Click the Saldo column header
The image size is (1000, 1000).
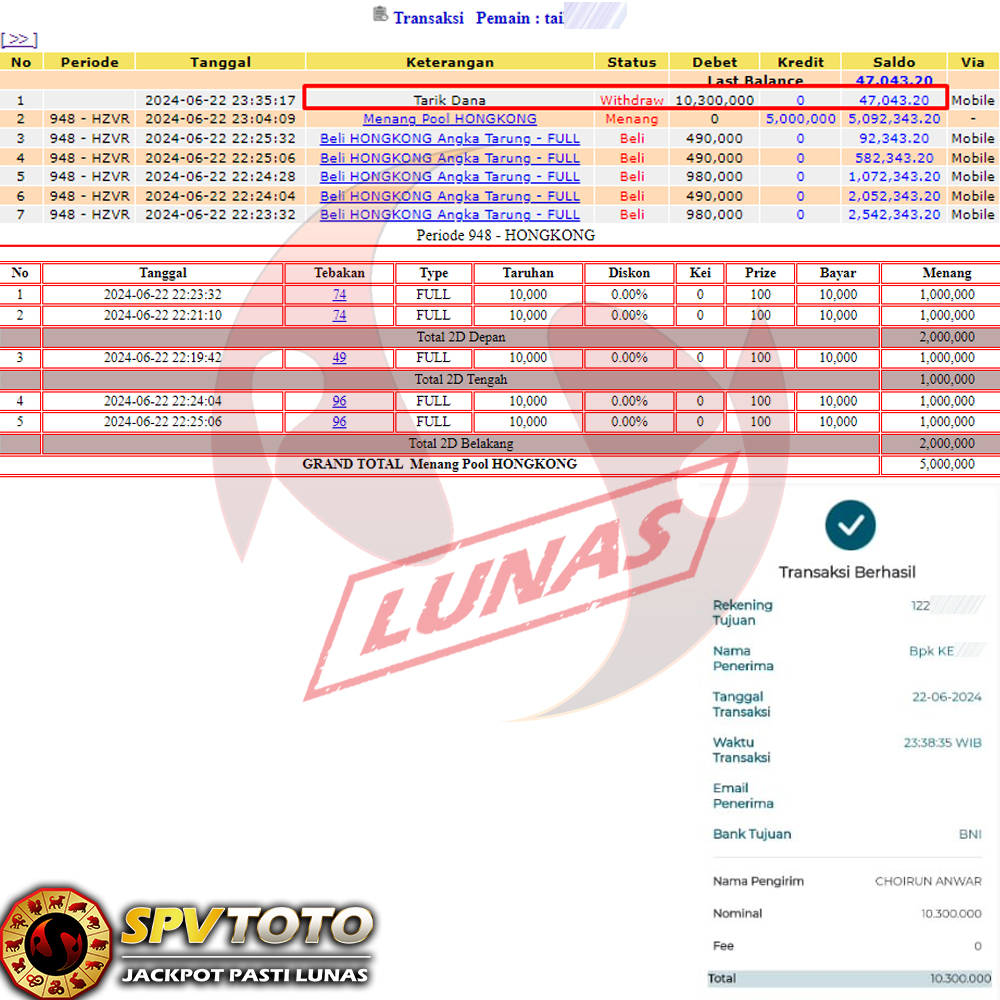(x=893, y=62)
